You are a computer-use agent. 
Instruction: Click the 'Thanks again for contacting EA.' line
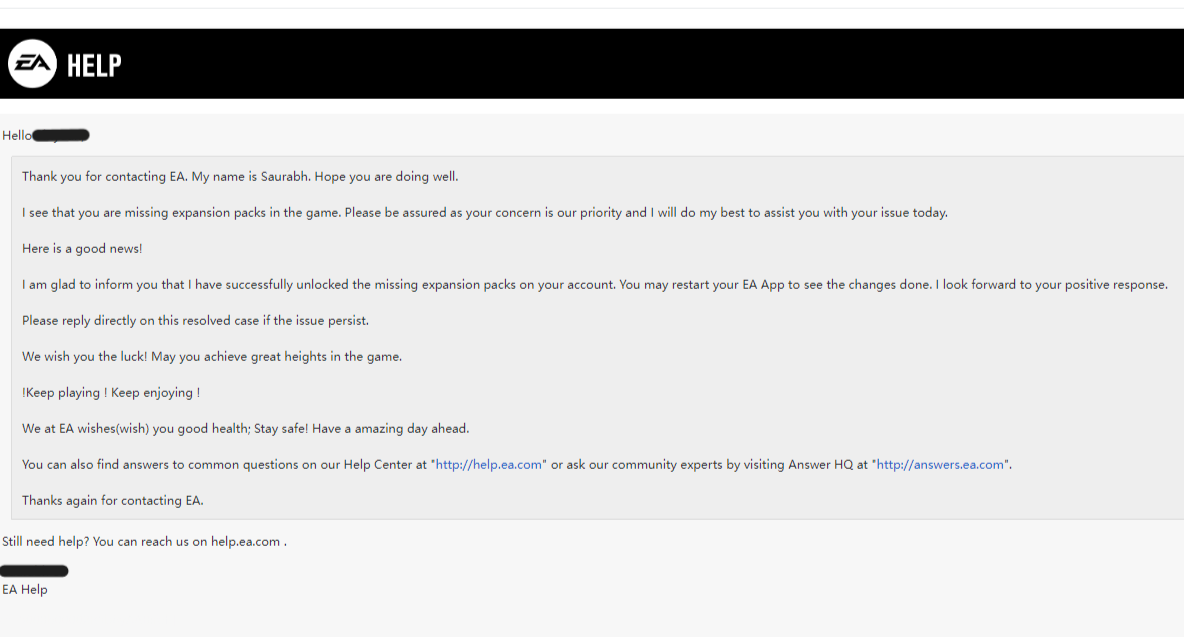click(113, 500)
